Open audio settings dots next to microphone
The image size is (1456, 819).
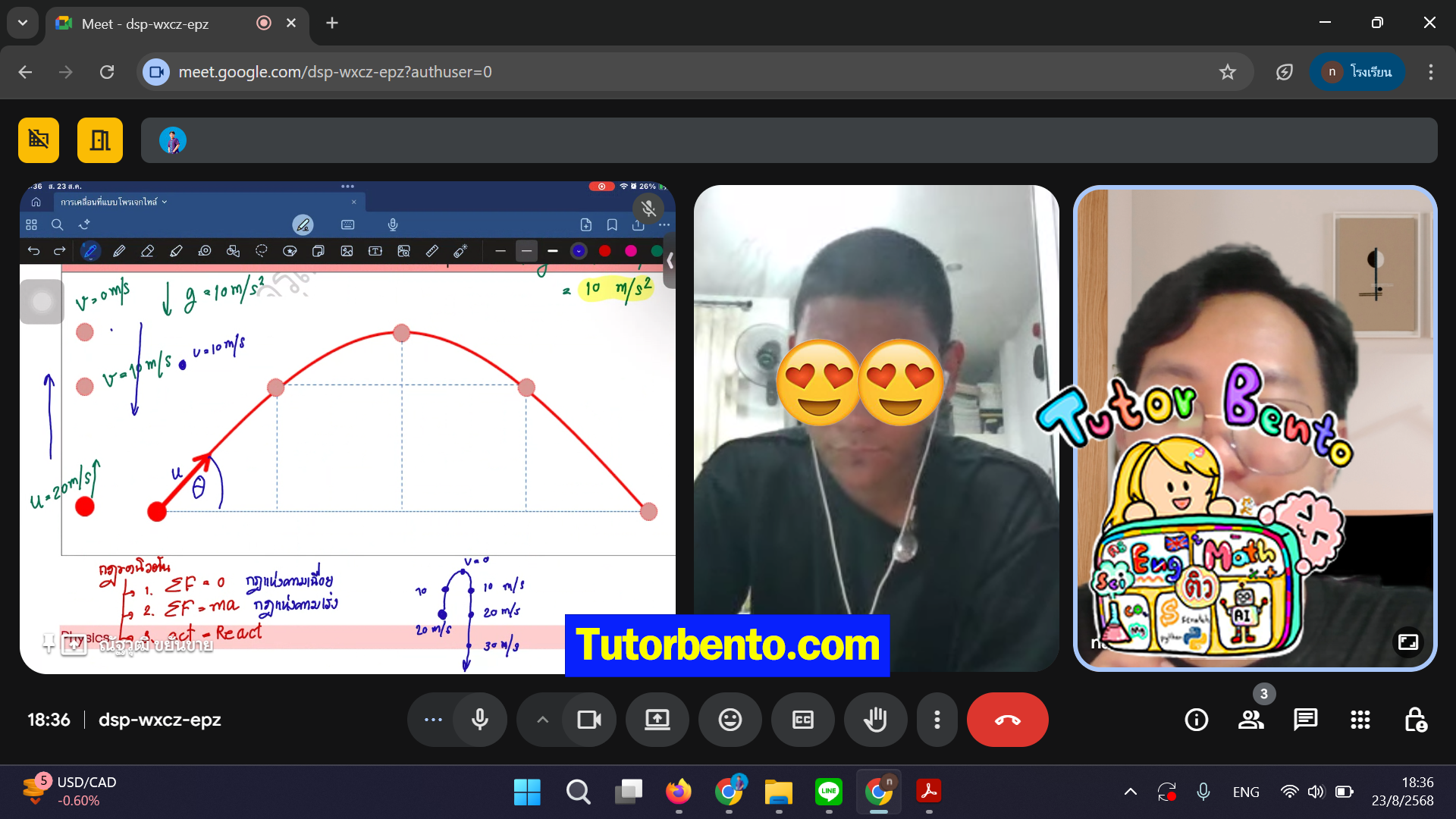[433, 720]
